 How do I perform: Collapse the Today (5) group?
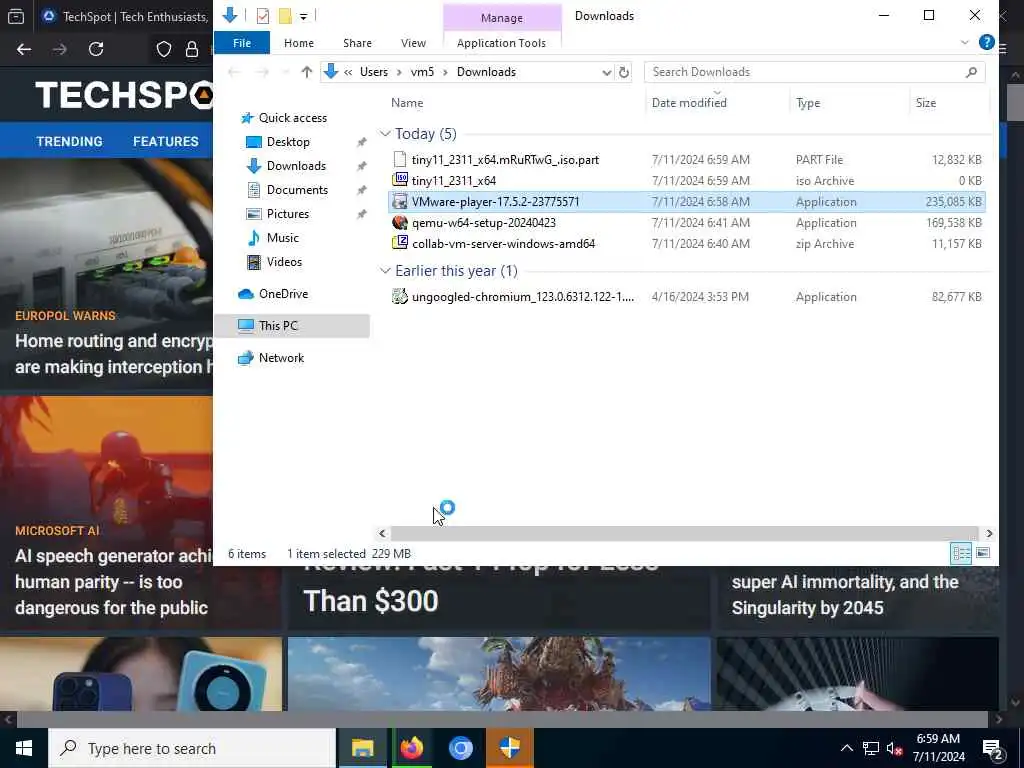385,134
